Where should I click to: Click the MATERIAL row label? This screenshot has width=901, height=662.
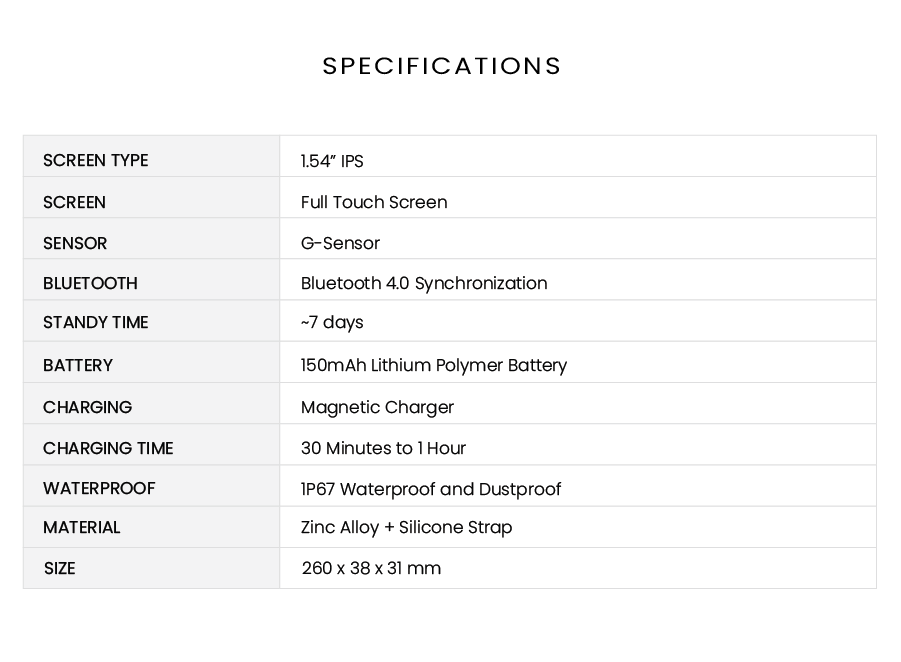(81, 527)
